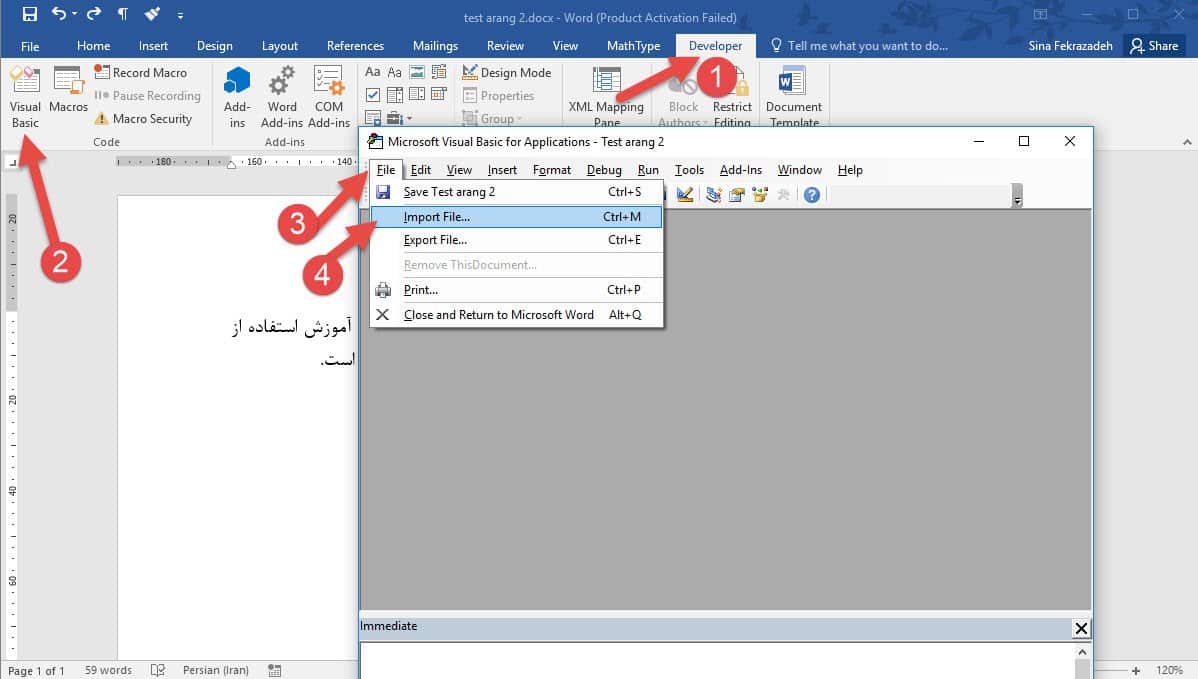Click the Macros icon in the ribbon
Image resolution: width=1198 pixels, height=679 pixels.
[x=68, y=90]
